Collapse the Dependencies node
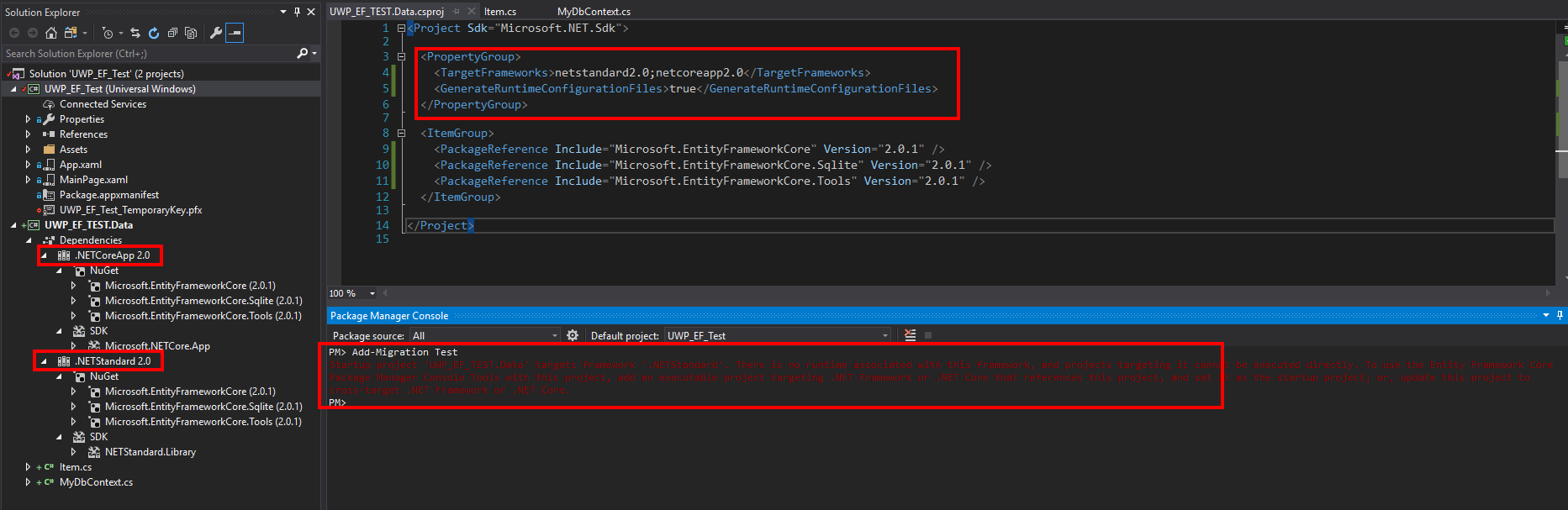This screenshot has width=1568, height=510. 29,240
